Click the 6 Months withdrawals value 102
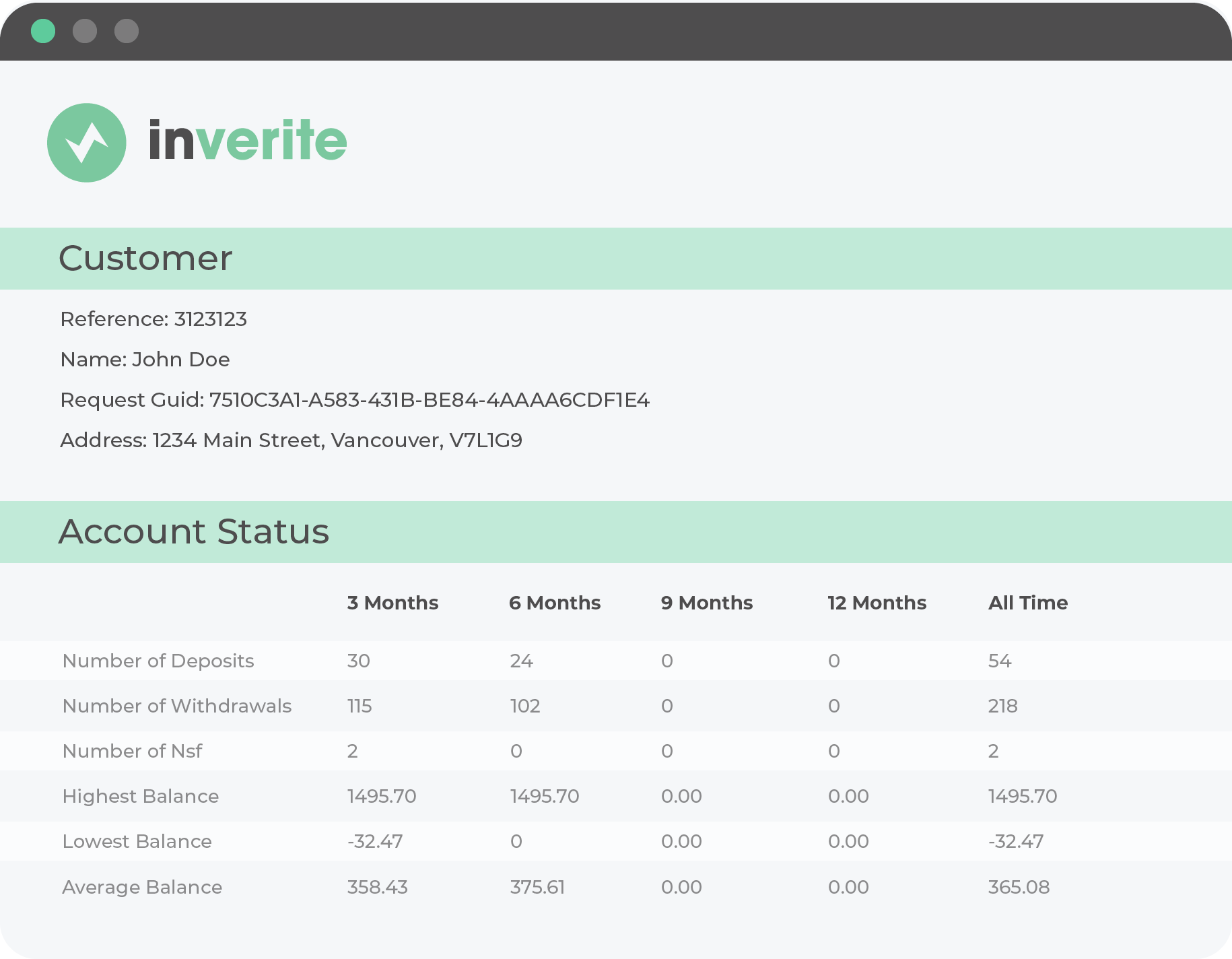Screen dimensions: 1232x959 [x=525, y=706]
